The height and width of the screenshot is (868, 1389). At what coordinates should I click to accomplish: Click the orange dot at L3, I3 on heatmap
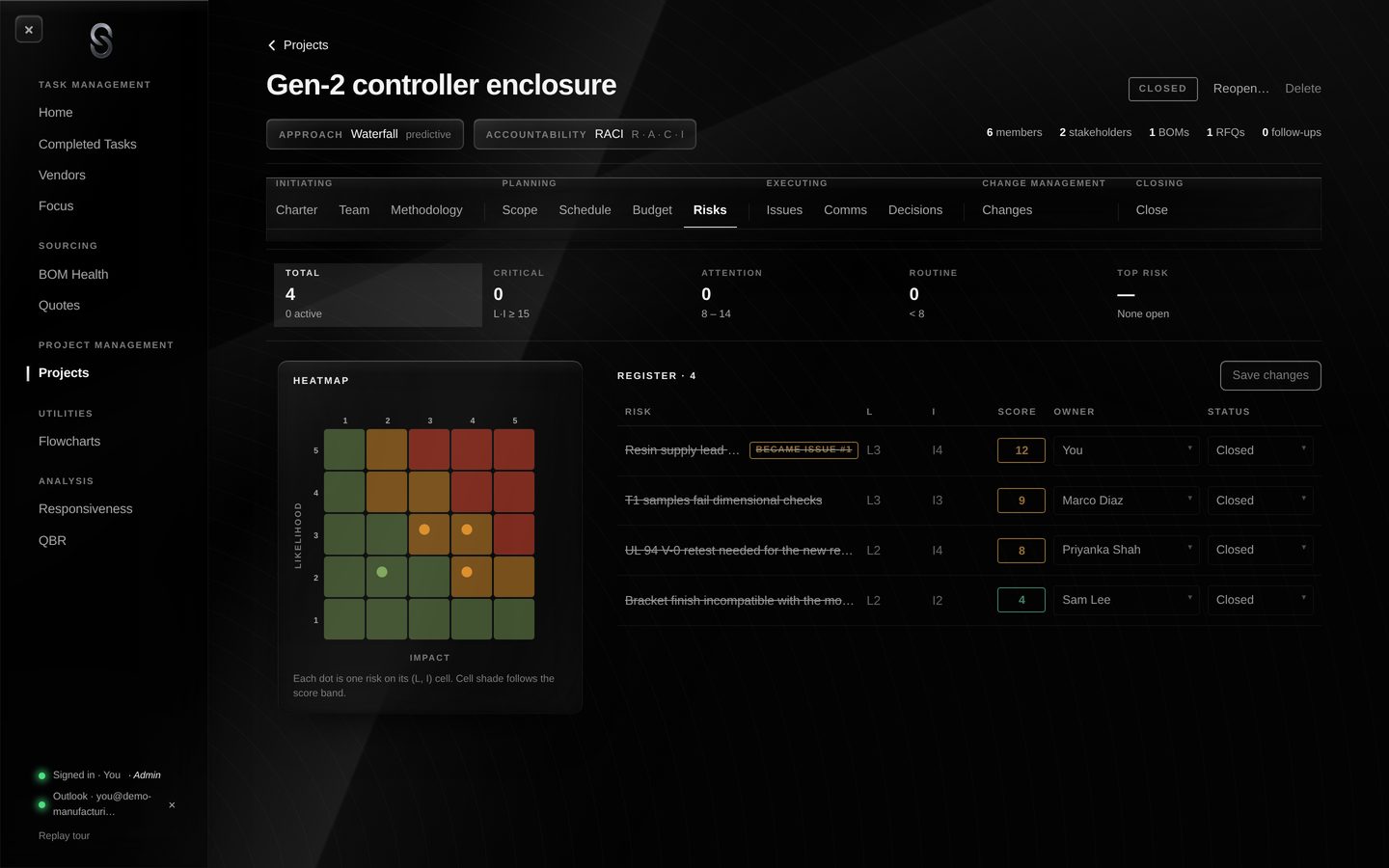click(424, 529)
